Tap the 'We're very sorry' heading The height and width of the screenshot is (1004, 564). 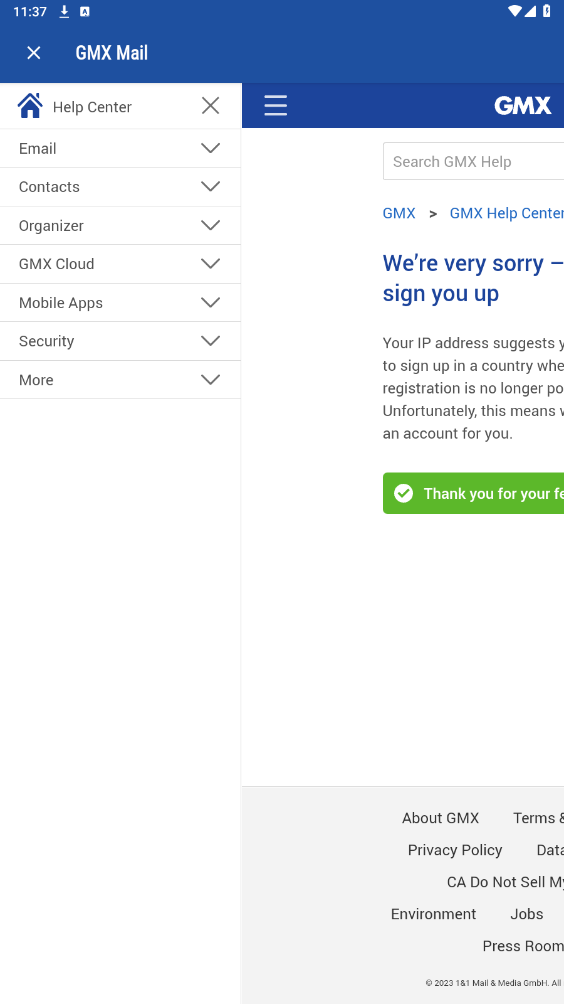[473, 278]
